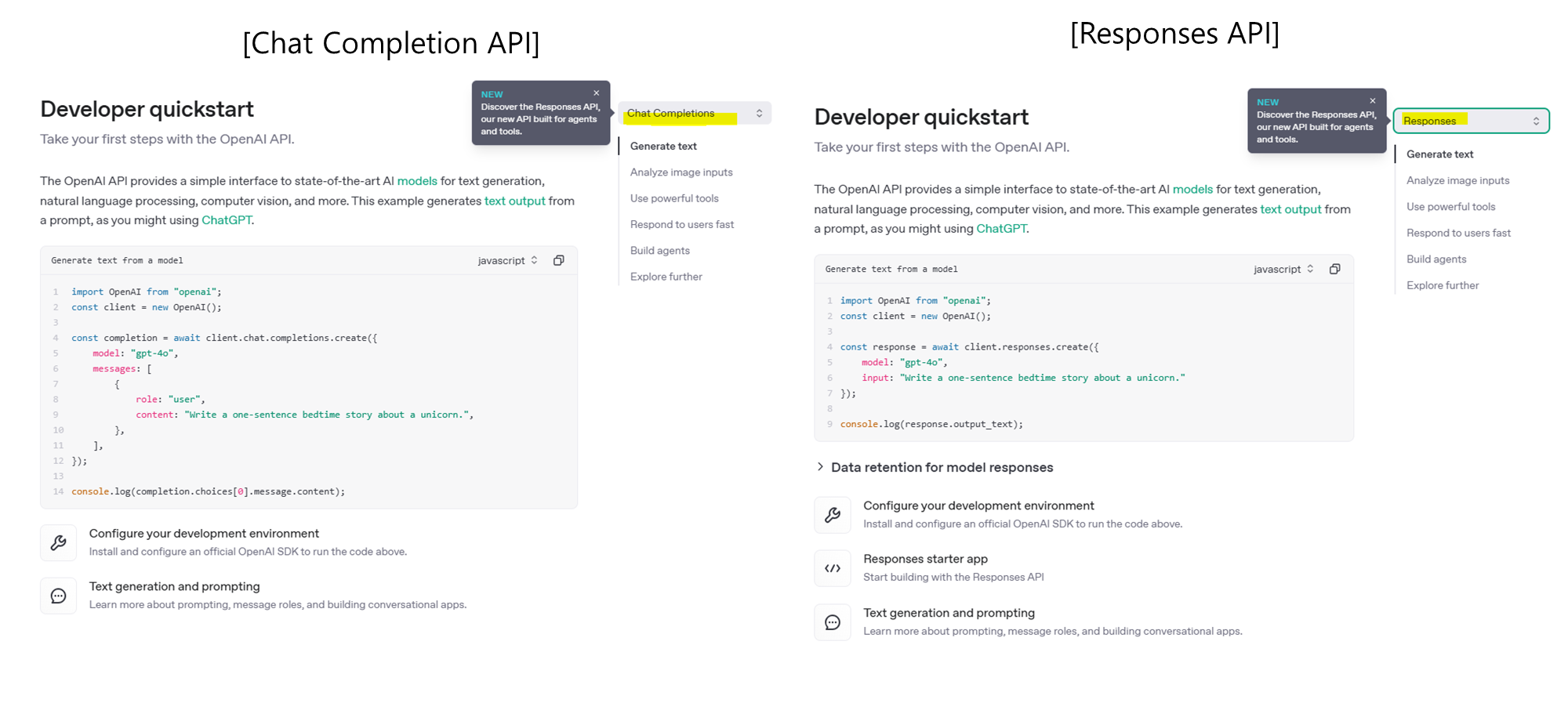Follow the text output link in Chat Completion panel
The height and width of the screenshot is (721, 1568).
514,201
